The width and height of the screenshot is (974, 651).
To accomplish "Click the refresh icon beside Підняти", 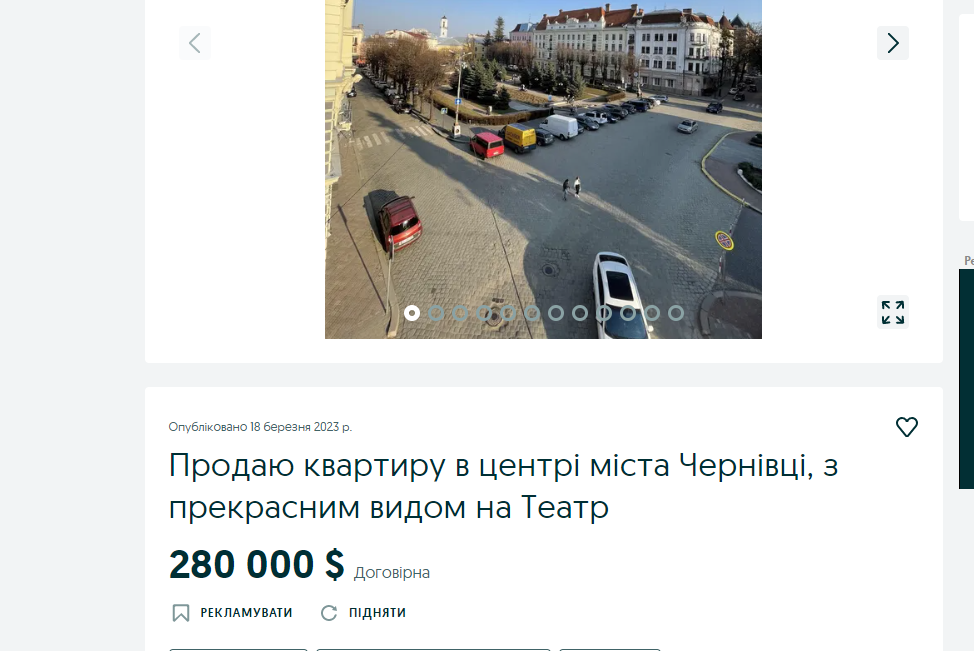I will click(x=329, y=613).
